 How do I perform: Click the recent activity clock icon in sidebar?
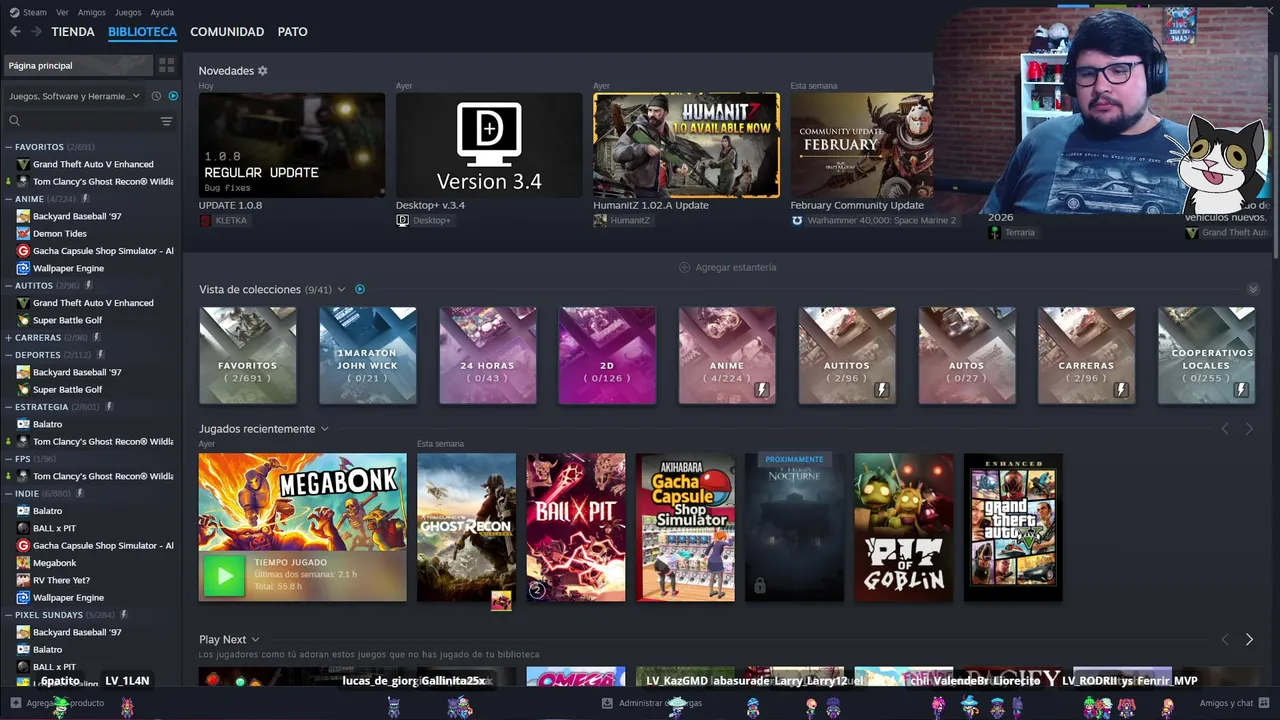click(x=156, y=96)
